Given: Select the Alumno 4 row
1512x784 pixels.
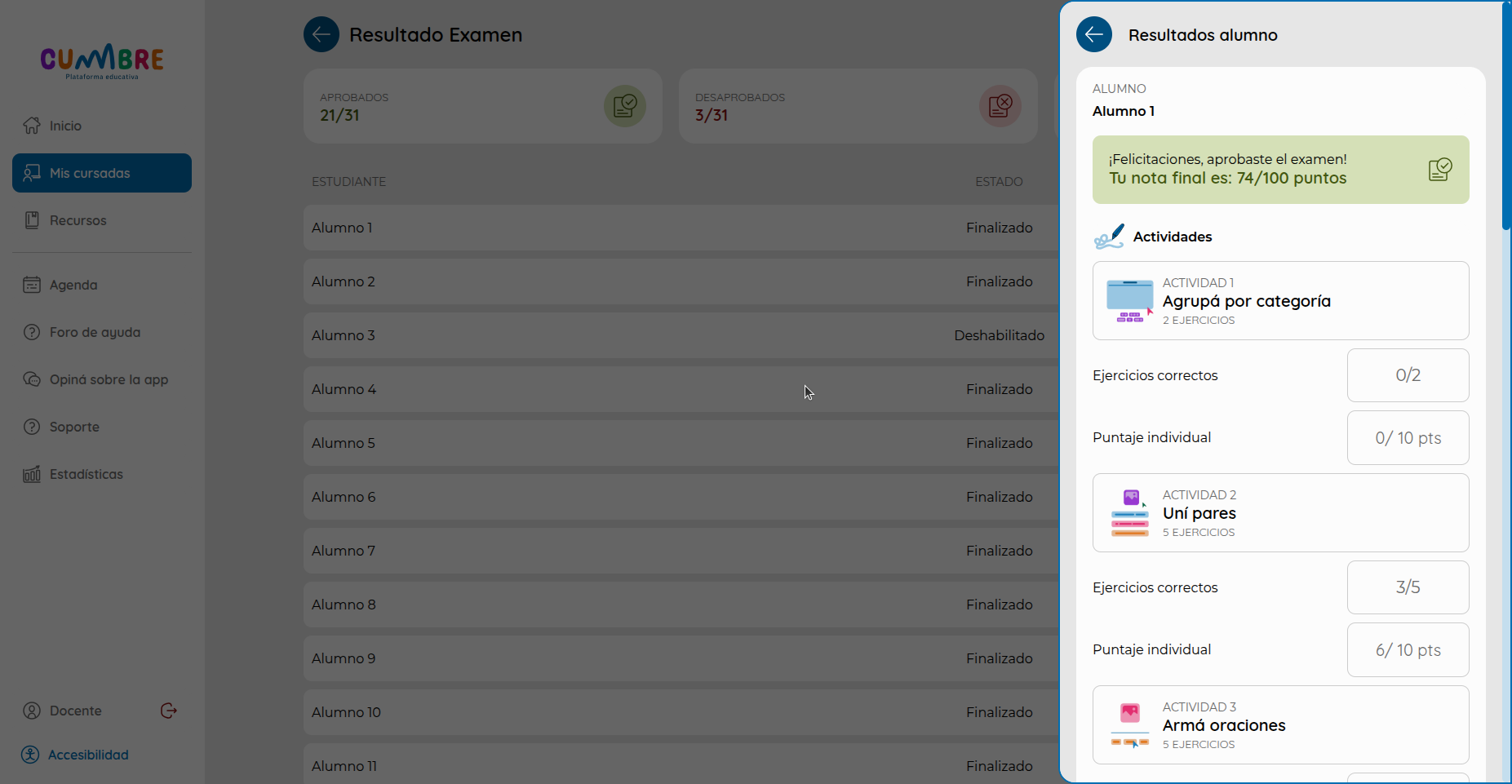Looking at the screenshot, I should tap(681, 389).
